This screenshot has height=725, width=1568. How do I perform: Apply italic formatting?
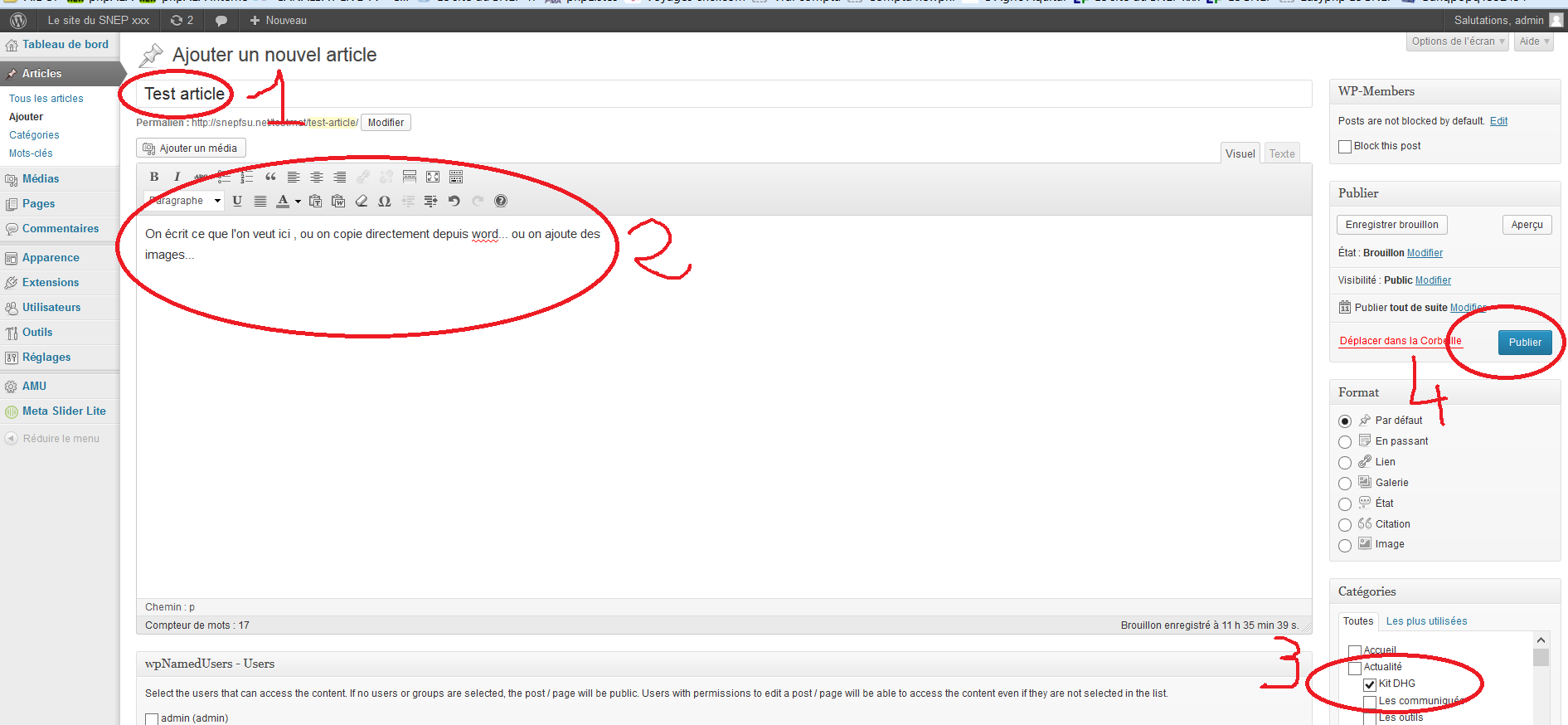coord(177,177)
